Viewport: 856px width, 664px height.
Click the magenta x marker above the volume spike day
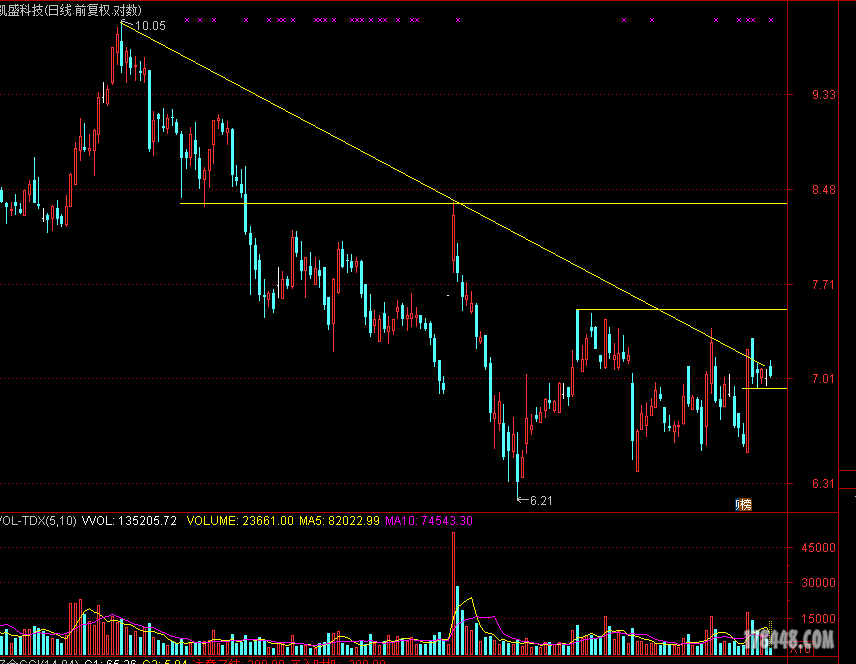[458, 20]
